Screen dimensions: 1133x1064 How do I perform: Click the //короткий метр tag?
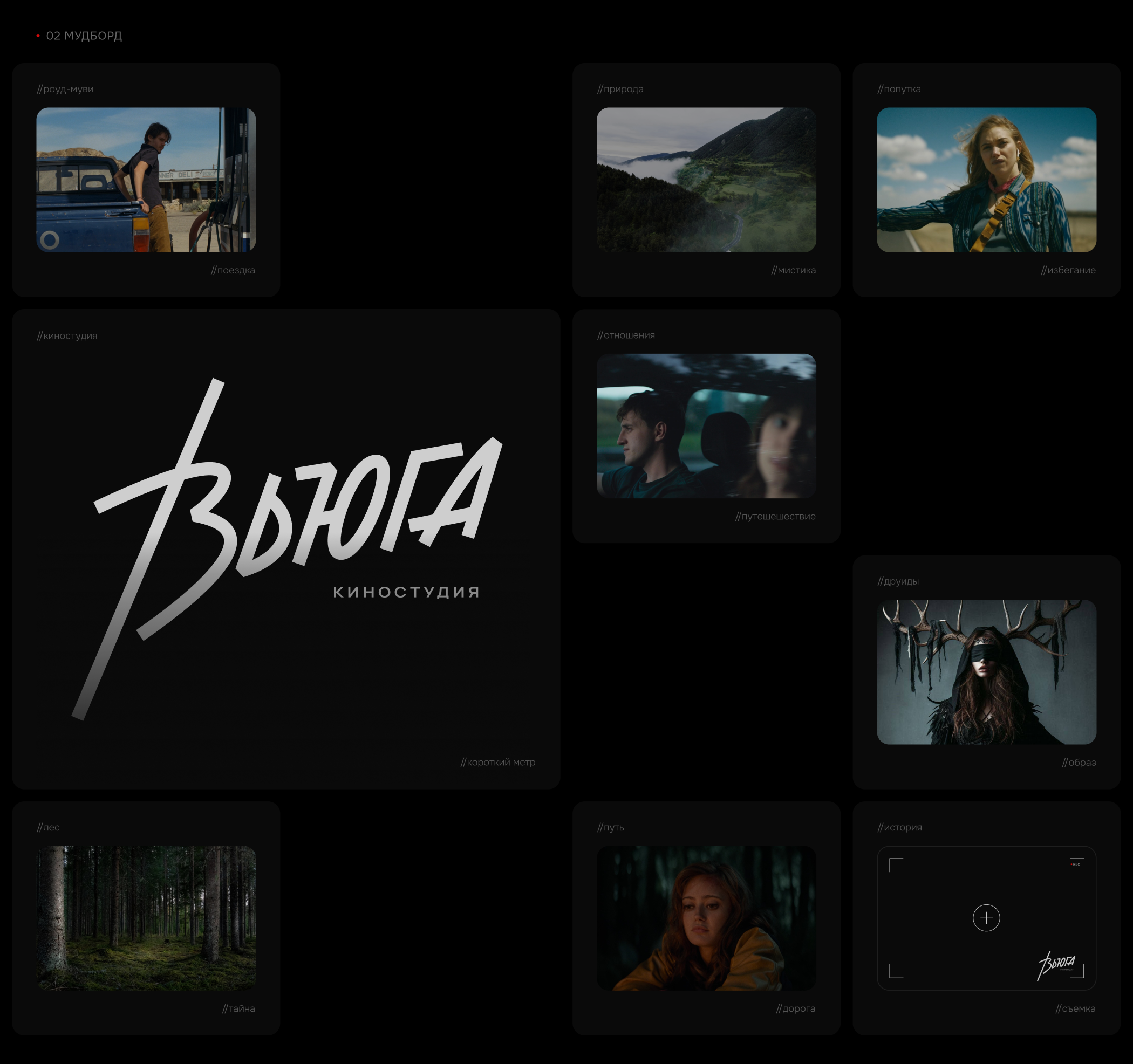pos(497,762)
